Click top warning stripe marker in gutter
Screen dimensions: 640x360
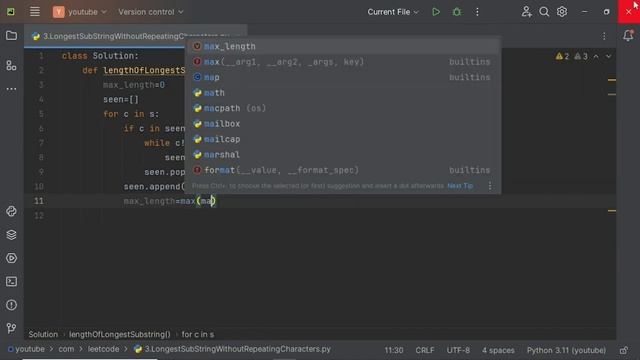(x=612, y=80)
